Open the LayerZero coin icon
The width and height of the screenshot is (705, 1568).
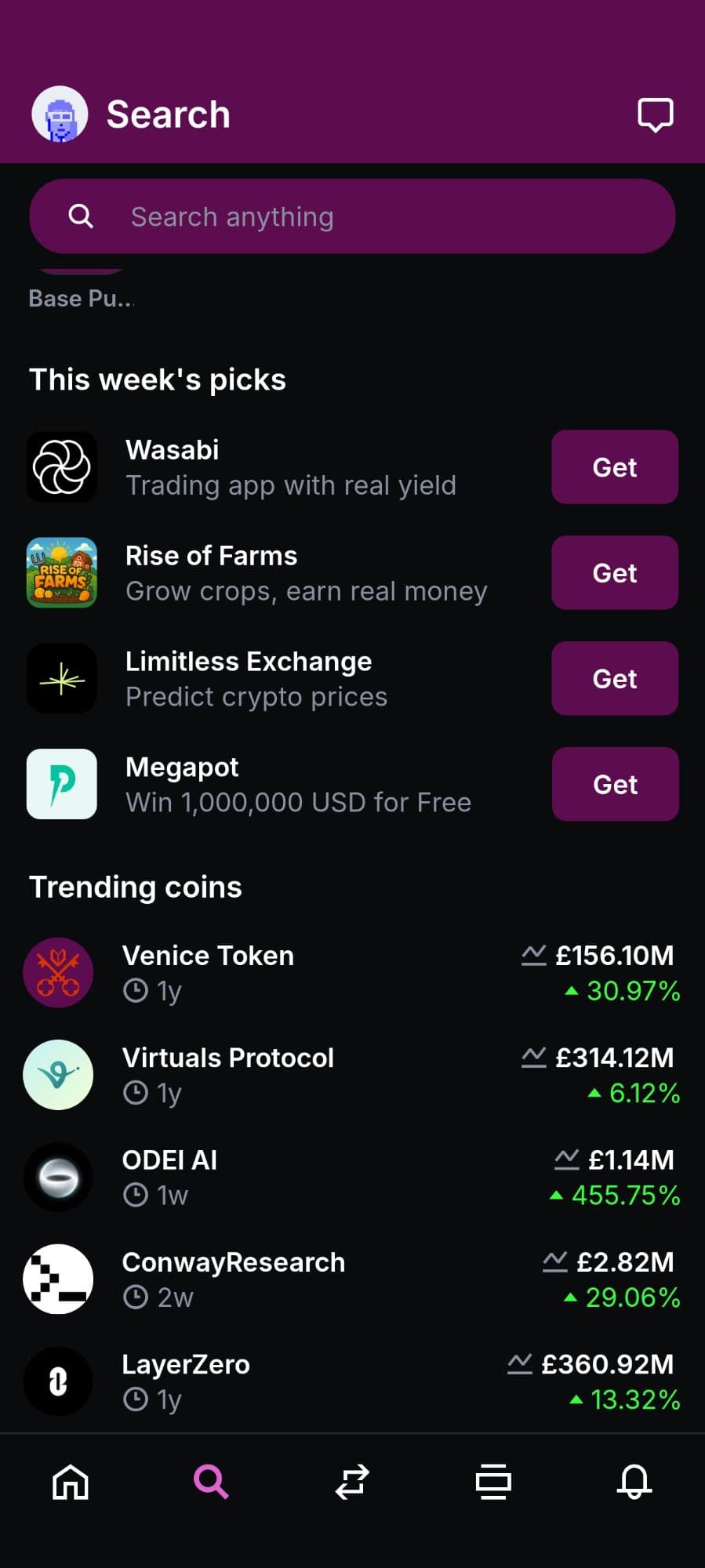click(58, 1381)
